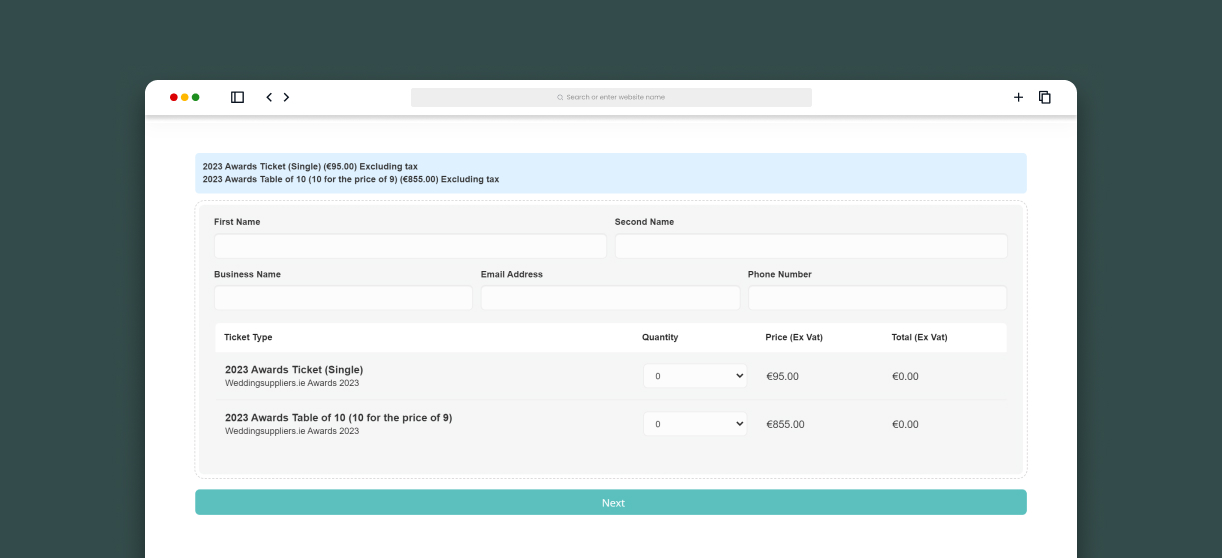
Task: Click the Email Address field
Action: coord(610,298)
